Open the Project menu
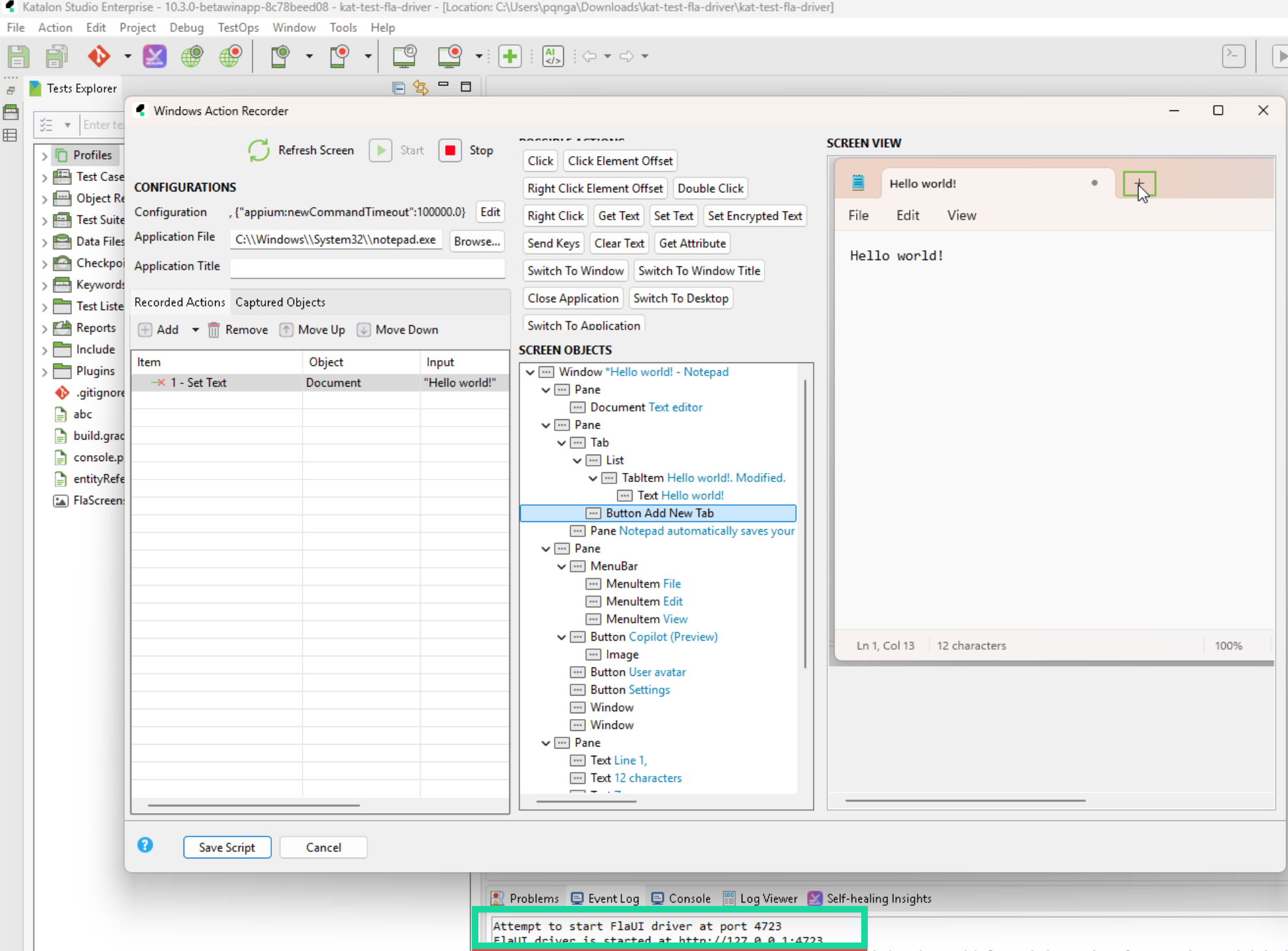The image size is (1288, 951). click(x=137, y=27)
